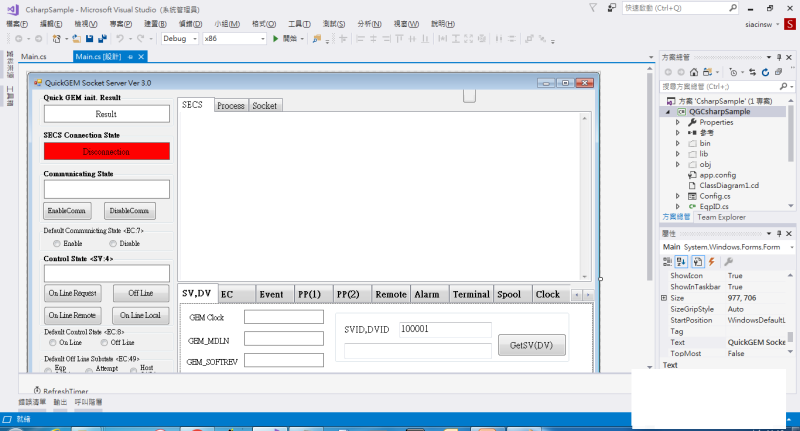
Task: Select the Alarm tab in lower tab strip
Action: (x=427, y=294)
